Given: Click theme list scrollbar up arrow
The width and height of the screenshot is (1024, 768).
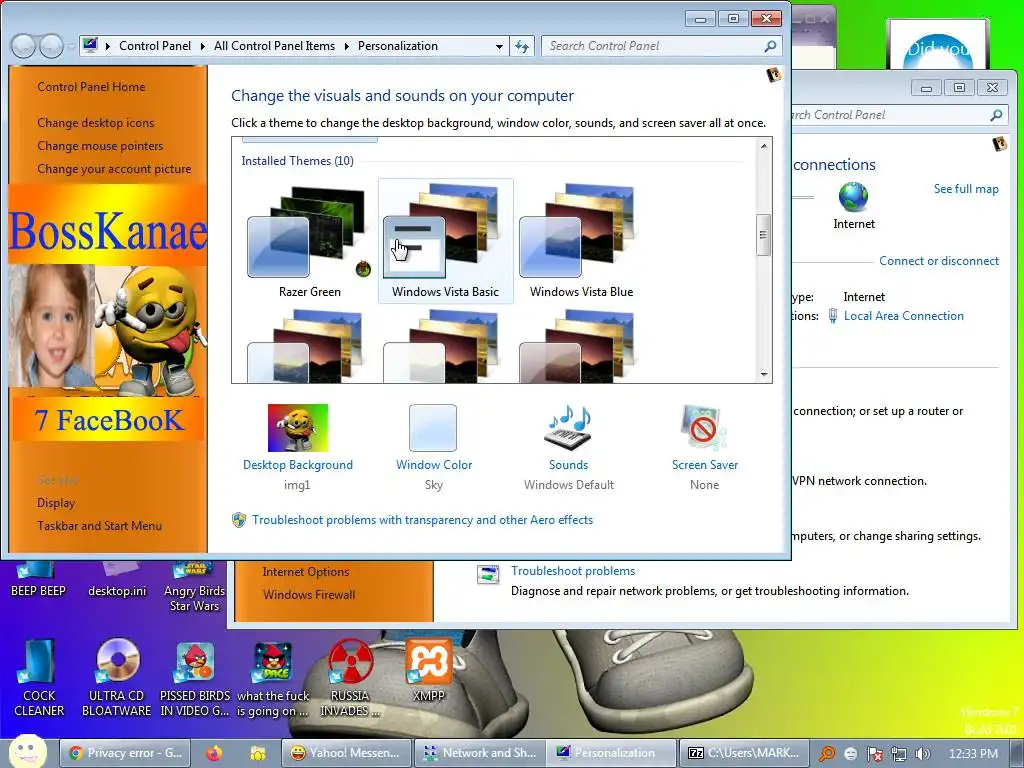Looking at the screenshot, I should coord(763,146).
